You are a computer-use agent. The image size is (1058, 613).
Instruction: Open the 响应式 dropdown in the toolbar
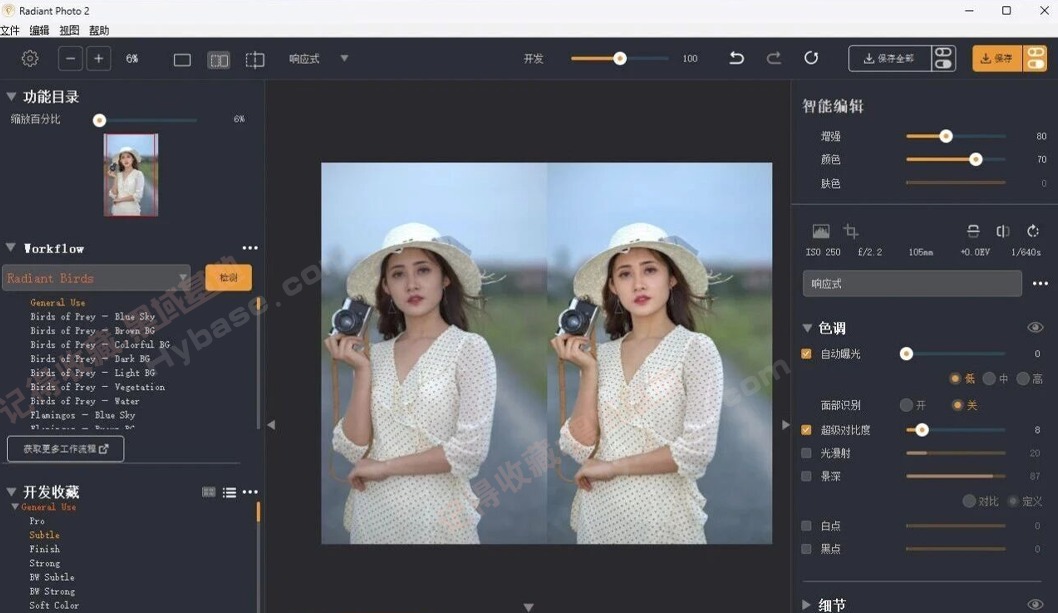(x=344, y=59)
